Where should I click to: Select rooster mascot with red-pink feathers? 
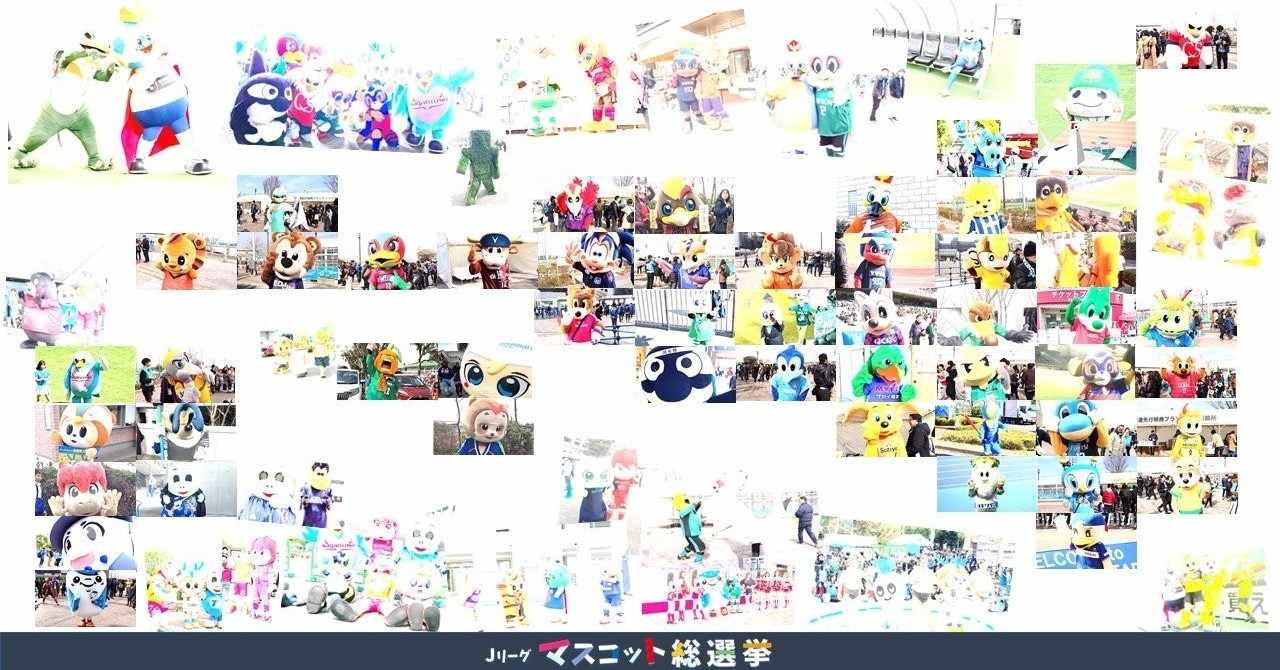point(583,205)
